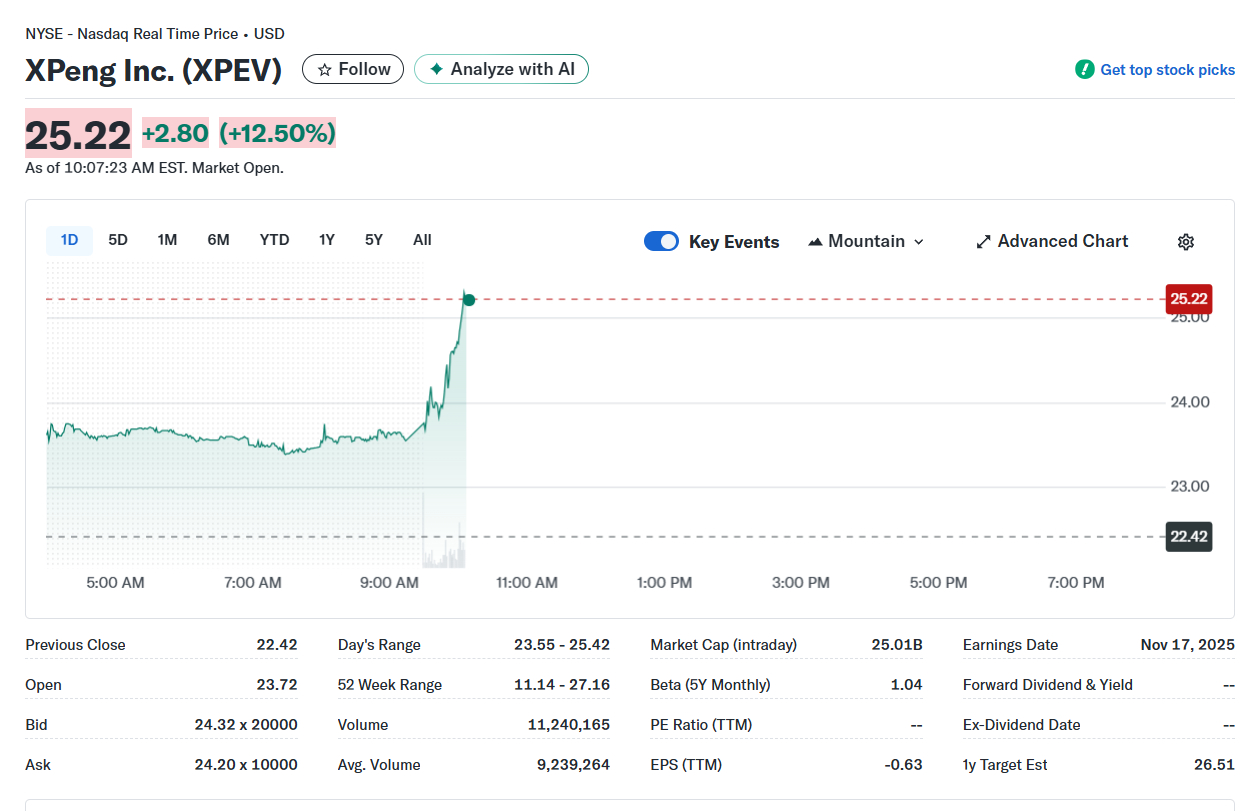Click the Ex-Dividend Date label
Image resolution: width=1255 pixels, height=811 pixels.
coord(1022,725)
